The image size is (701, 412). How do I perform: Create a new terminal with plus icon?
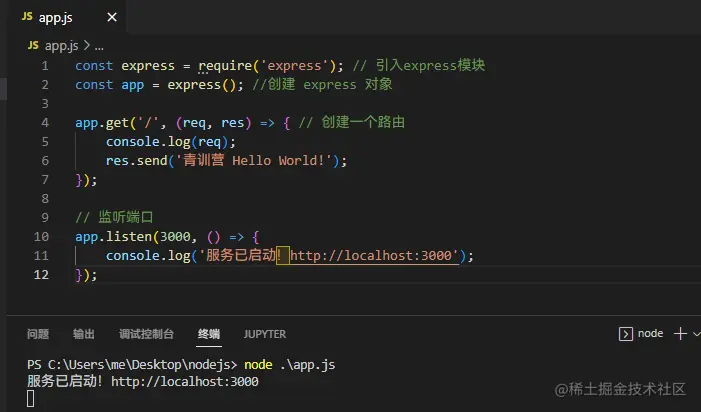(680, 333)
